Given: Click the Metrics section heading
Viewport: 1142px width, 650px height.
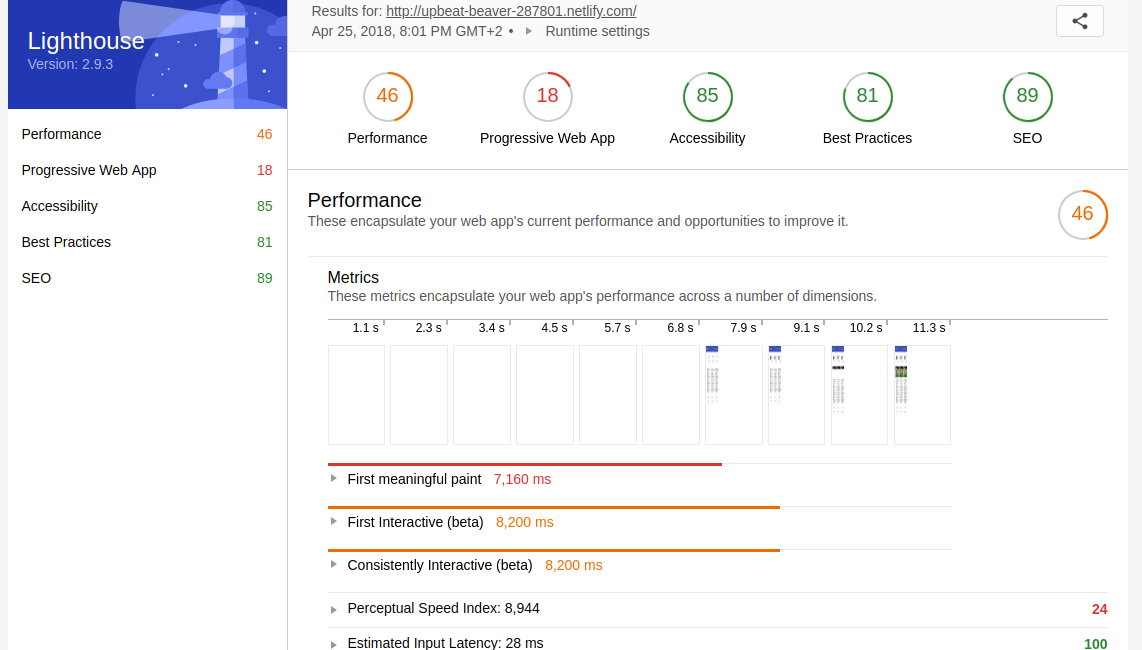Looking at the screenshot, I should pyautogui.click(x=353, y=278).
